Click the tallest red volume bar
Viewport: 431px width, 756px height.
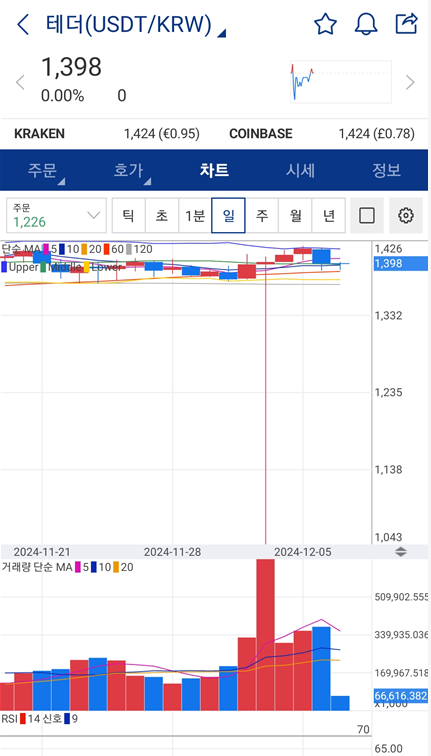266,634
